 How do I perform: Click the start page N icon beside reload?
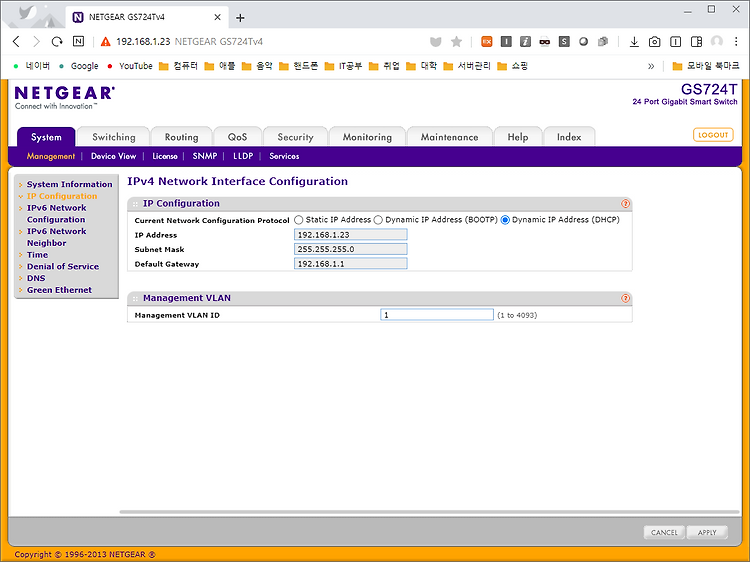tap(78, 42)
